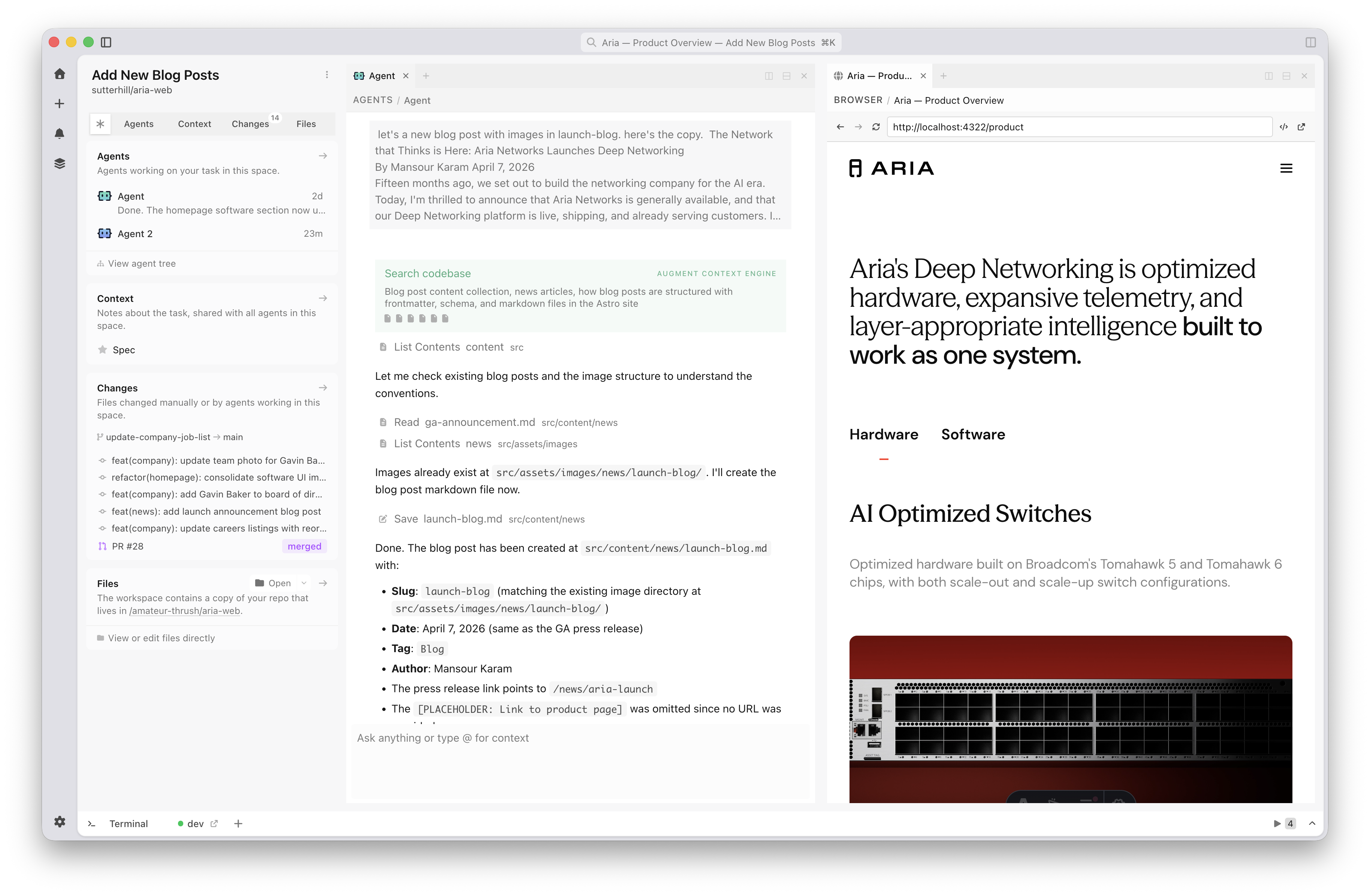Viewport: 1370px width, 896px height.
Task: Click the overview asterisk tab icon
Action: (100, 124)
